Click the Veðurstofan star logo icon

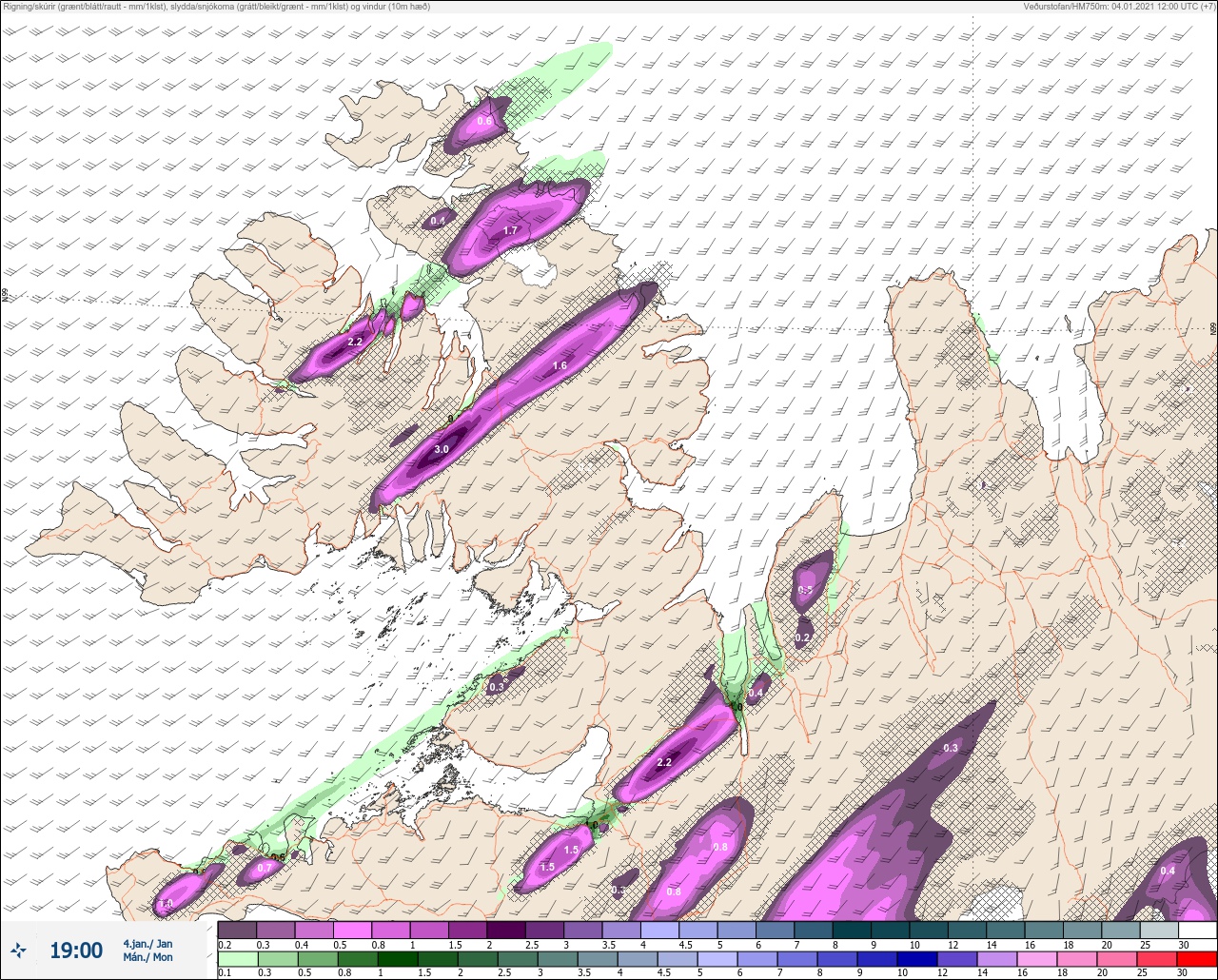[x=19, y=950]
